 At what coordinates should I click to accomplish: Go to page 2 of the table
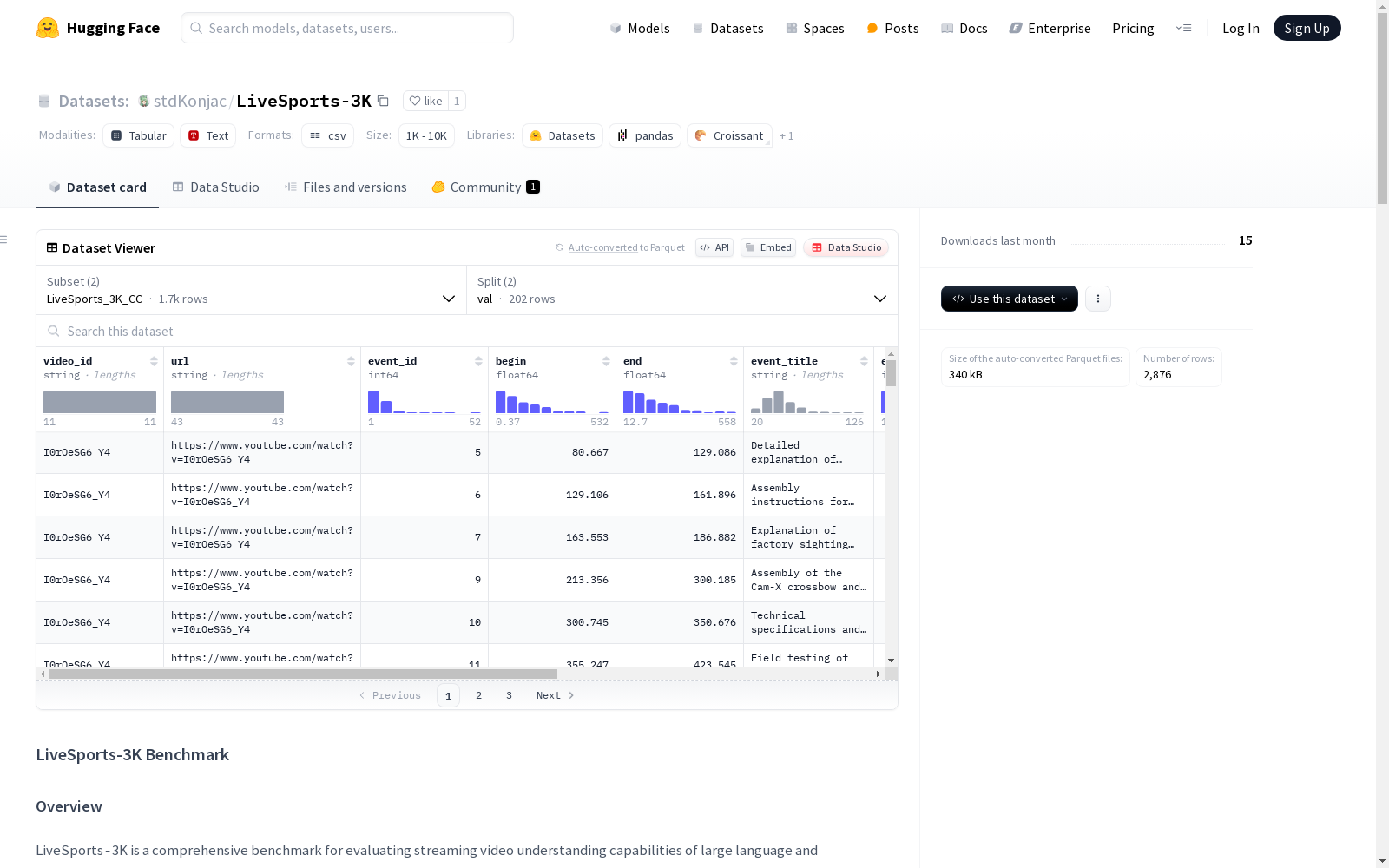tap(478, 695)
